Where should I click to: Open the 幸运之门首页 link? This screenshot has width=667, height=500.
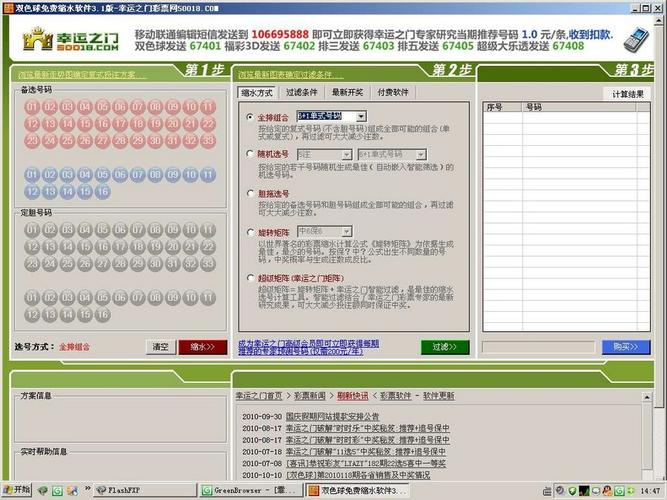pos(259,396)
